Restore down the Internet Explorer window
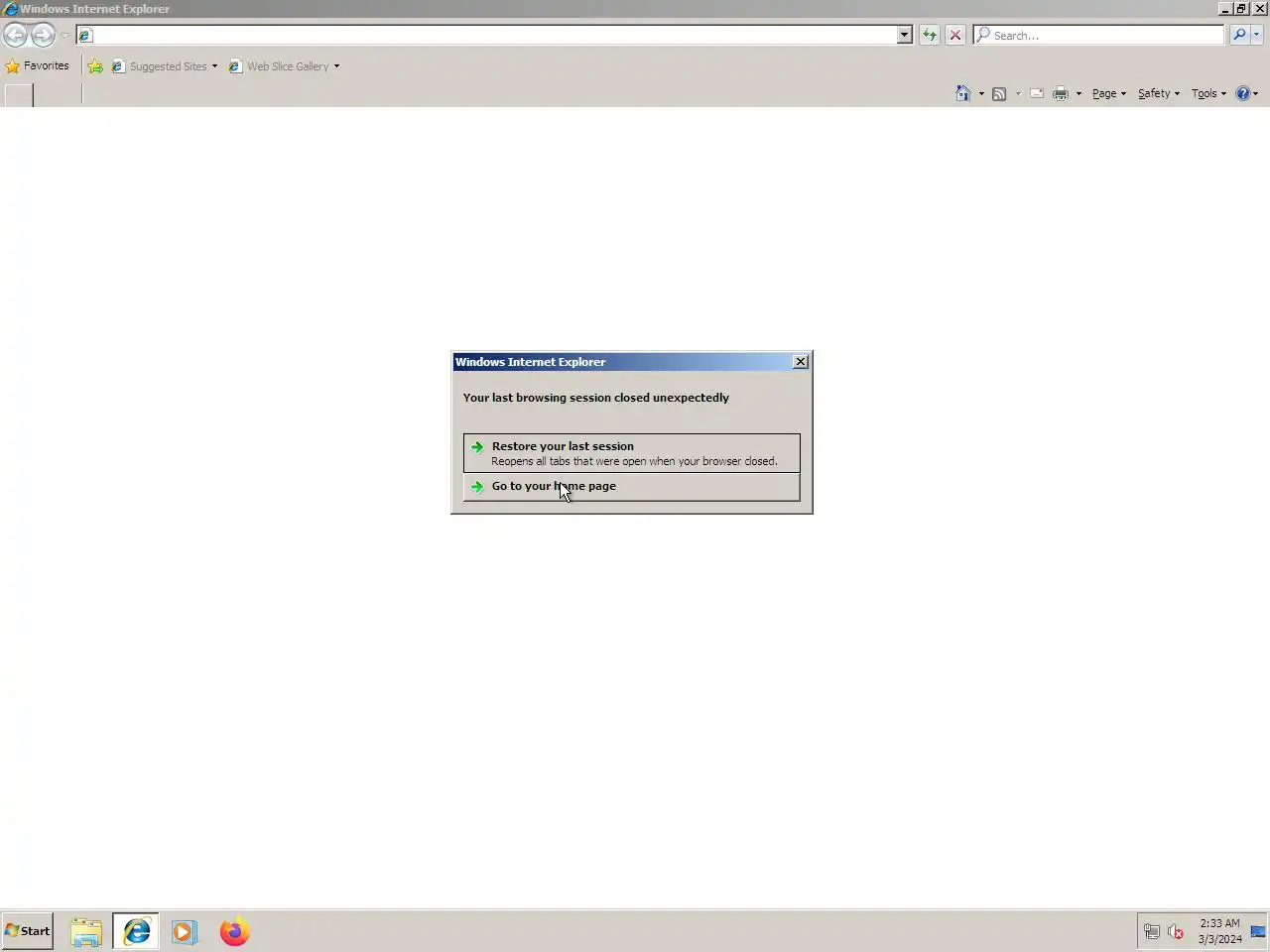Viewport: 1270px width, 952px height. [x=1241, y=8]
